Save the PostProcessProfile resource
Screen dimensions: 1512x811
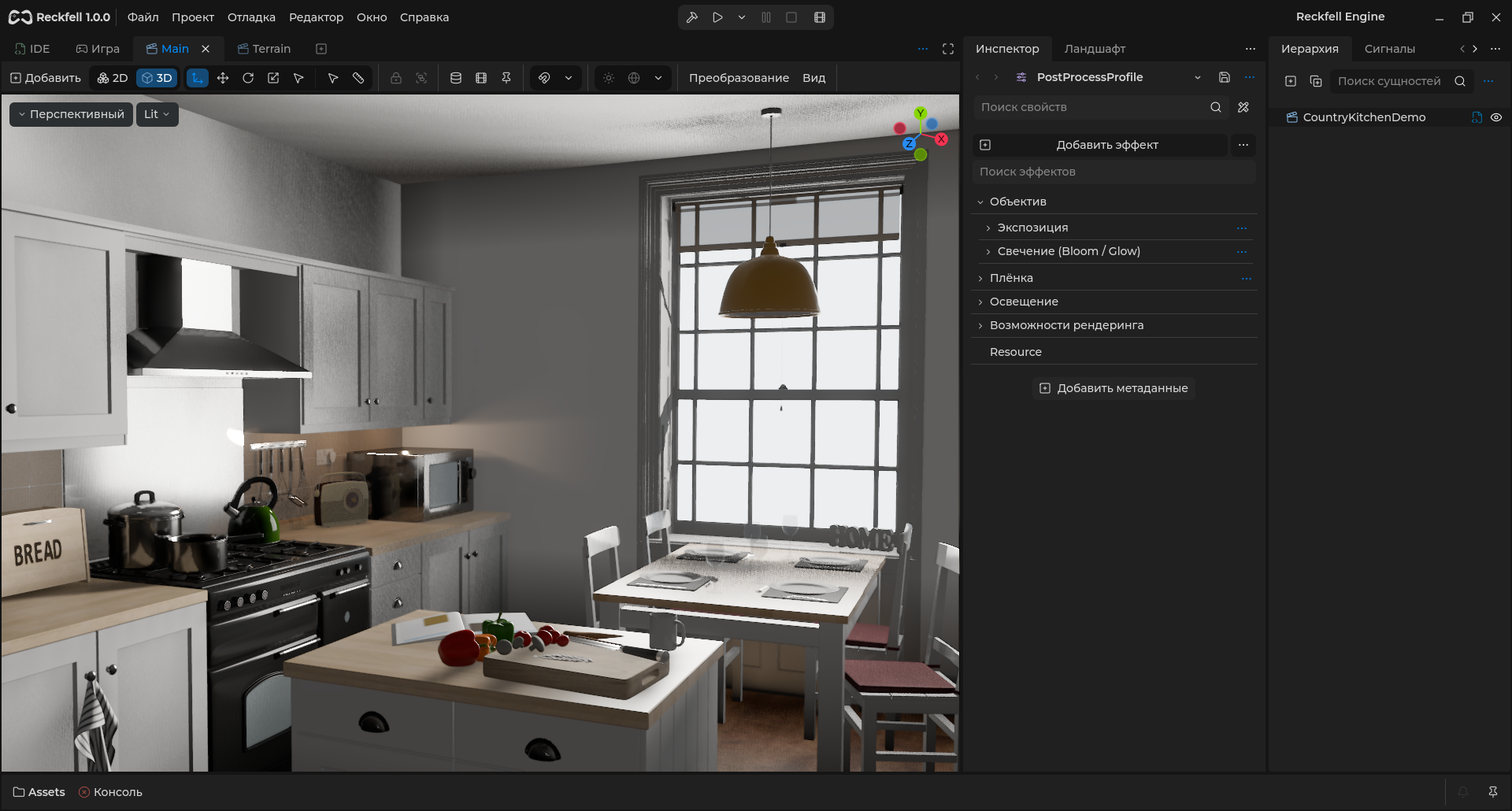(1225, 77)
